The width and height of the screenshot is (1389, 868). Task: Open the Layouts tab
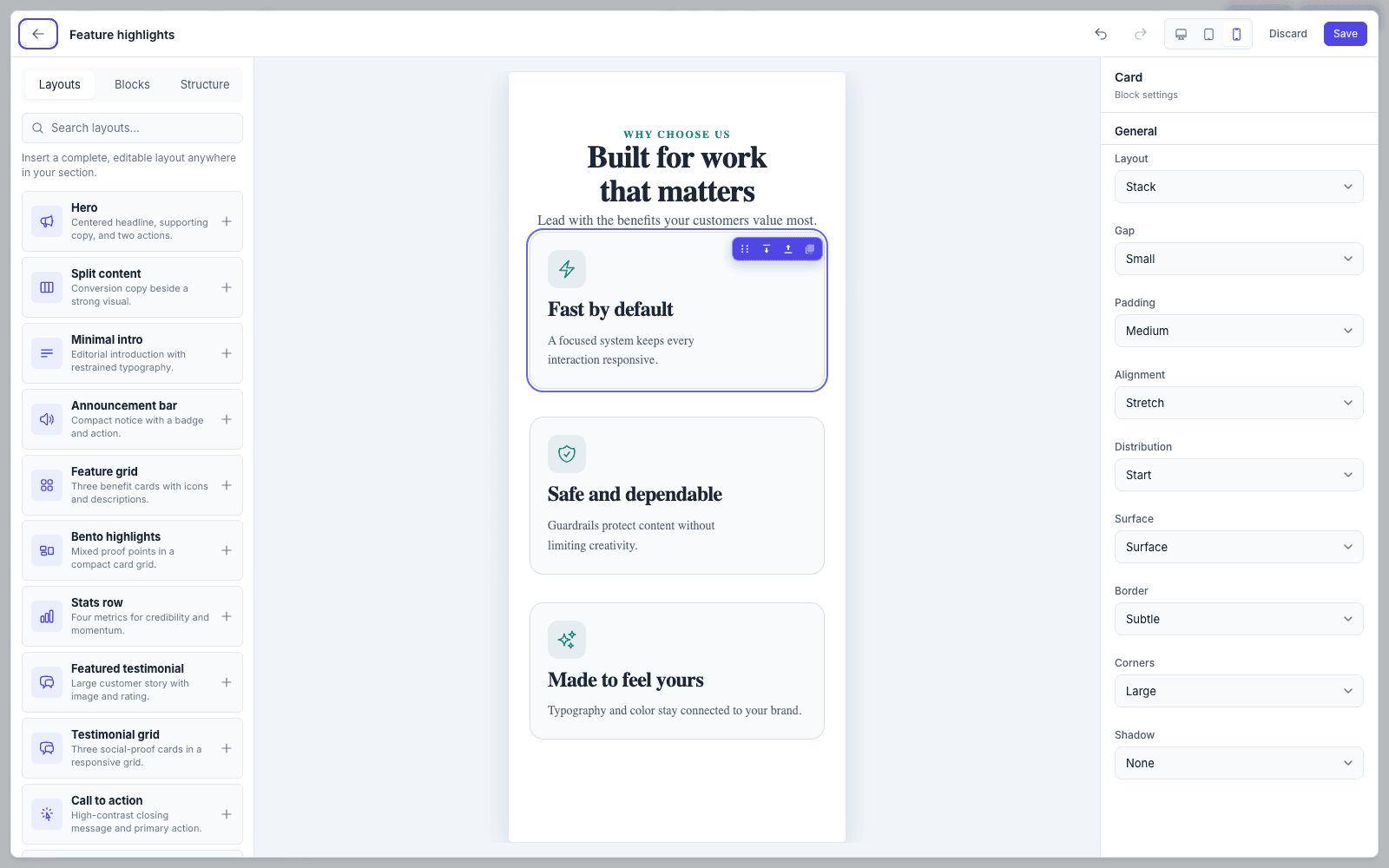click(x=59, y=84)
